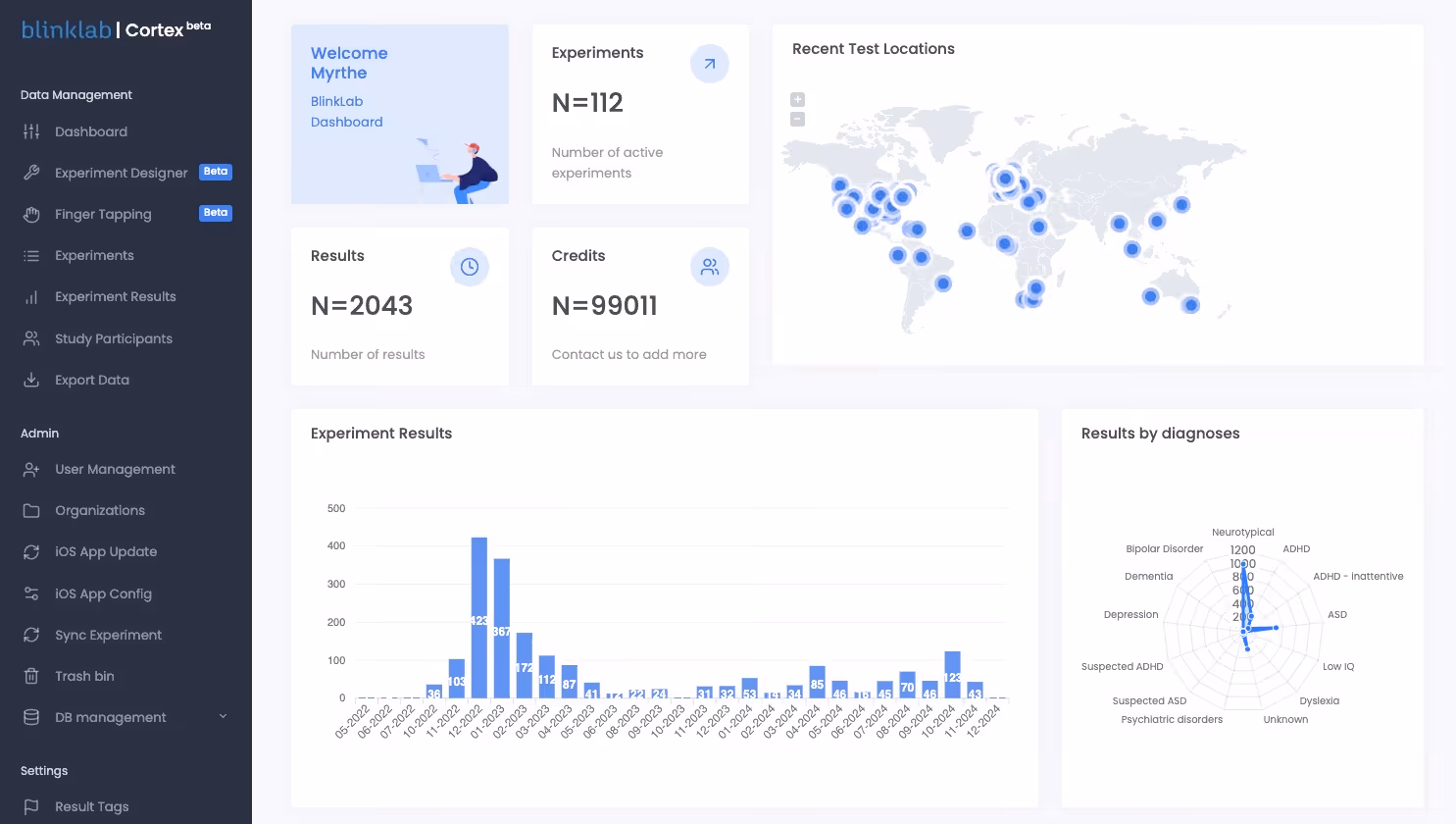The width and height of the screenshot is (1456, 824).
Task: Click the User Management add-user icon
Action: [x=31, y=470]
